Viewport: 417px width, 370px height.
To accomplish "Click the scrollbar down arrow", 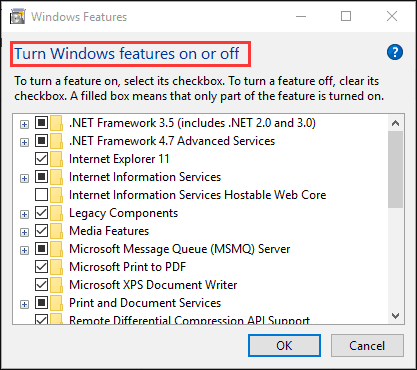I will (396, 316).
